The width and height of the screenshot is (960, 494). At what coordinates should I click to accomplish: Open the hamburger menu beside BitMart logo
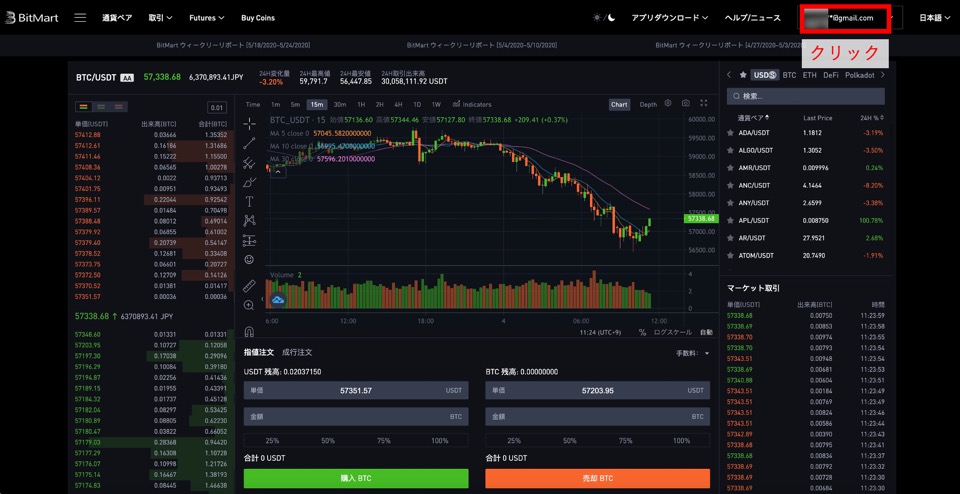point(80,18)
